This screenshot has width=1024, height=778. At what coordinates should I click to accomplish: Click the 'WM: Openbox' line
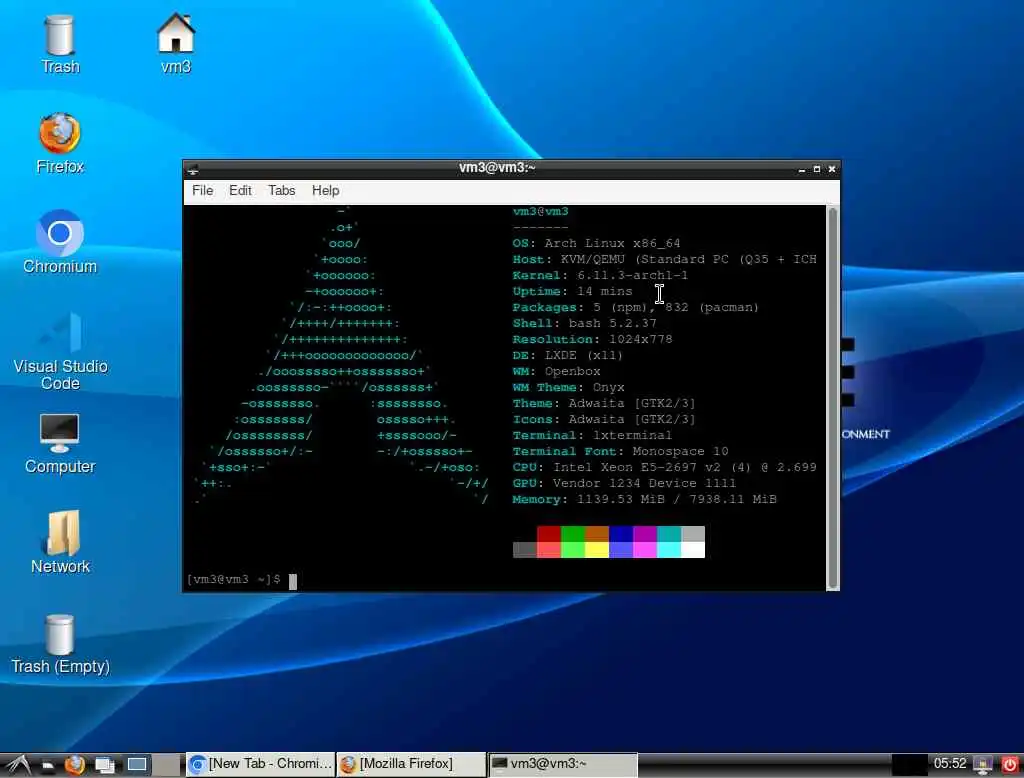pos(556,371)
